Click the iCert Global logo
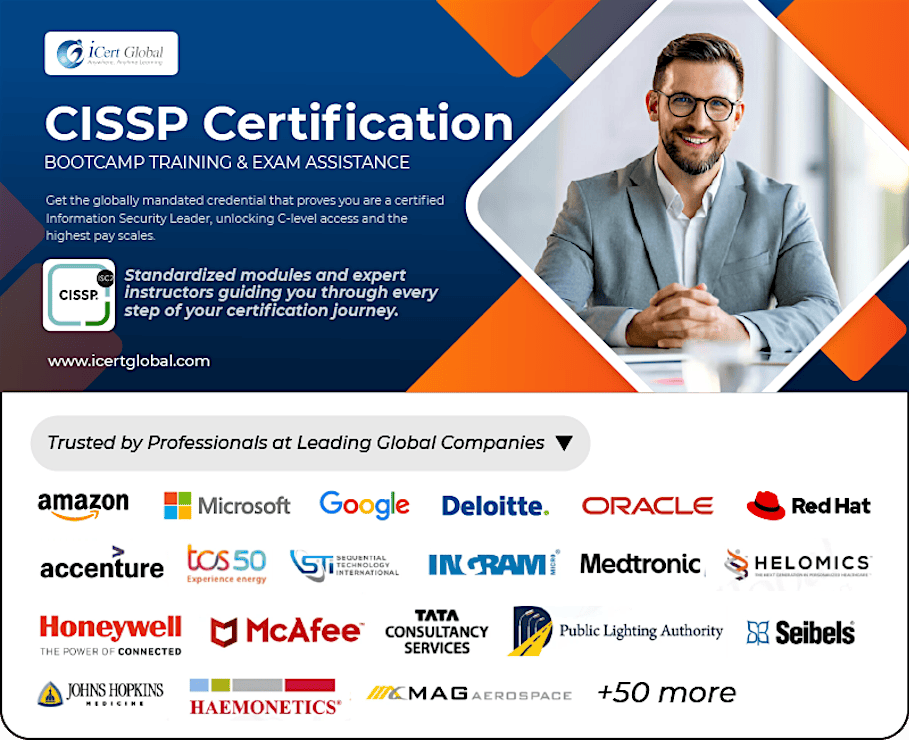 [110, 52]
